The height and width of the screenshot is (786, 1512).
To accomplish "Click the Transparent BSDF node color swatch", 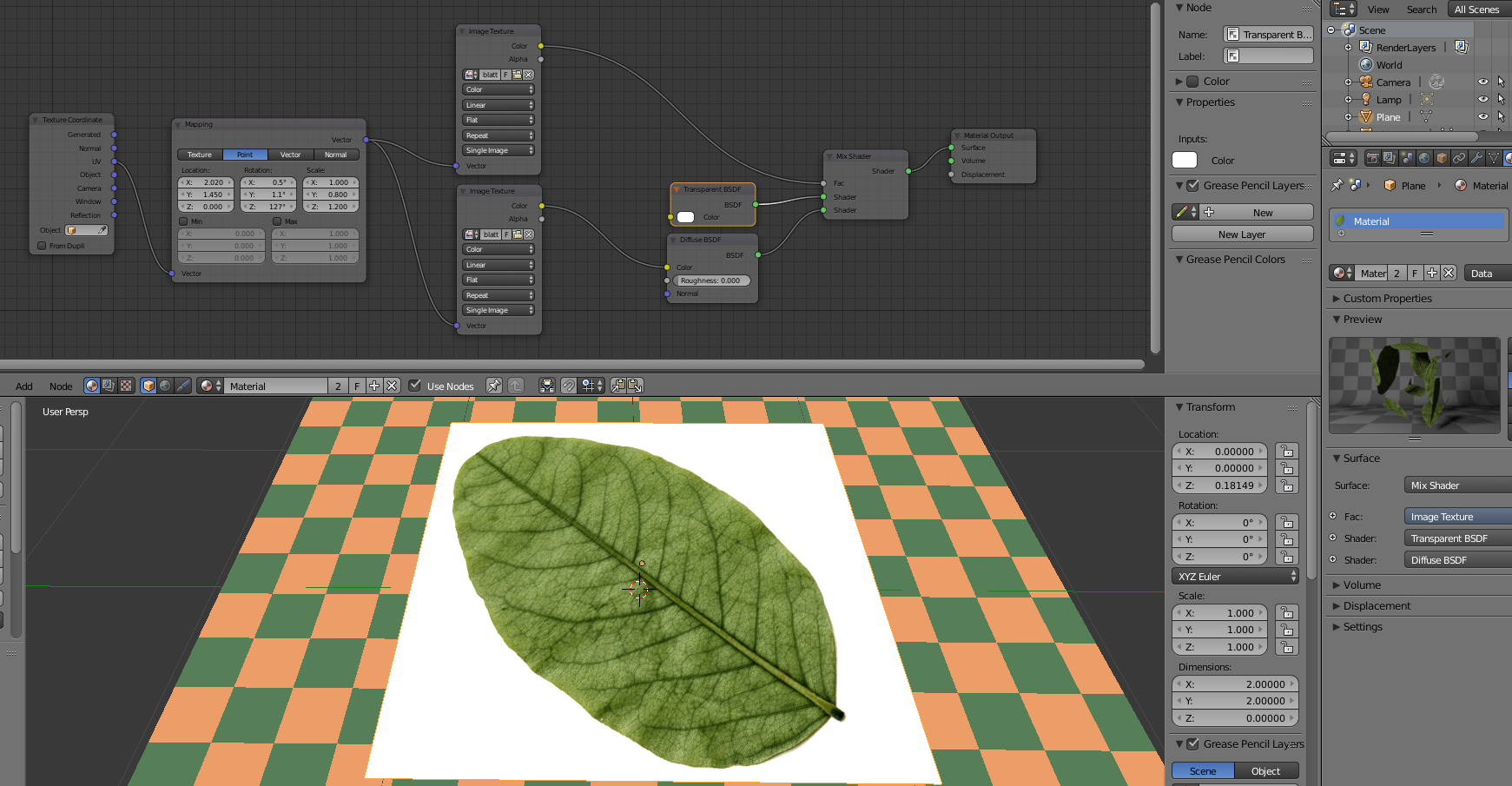I will (x=685, y=217).
